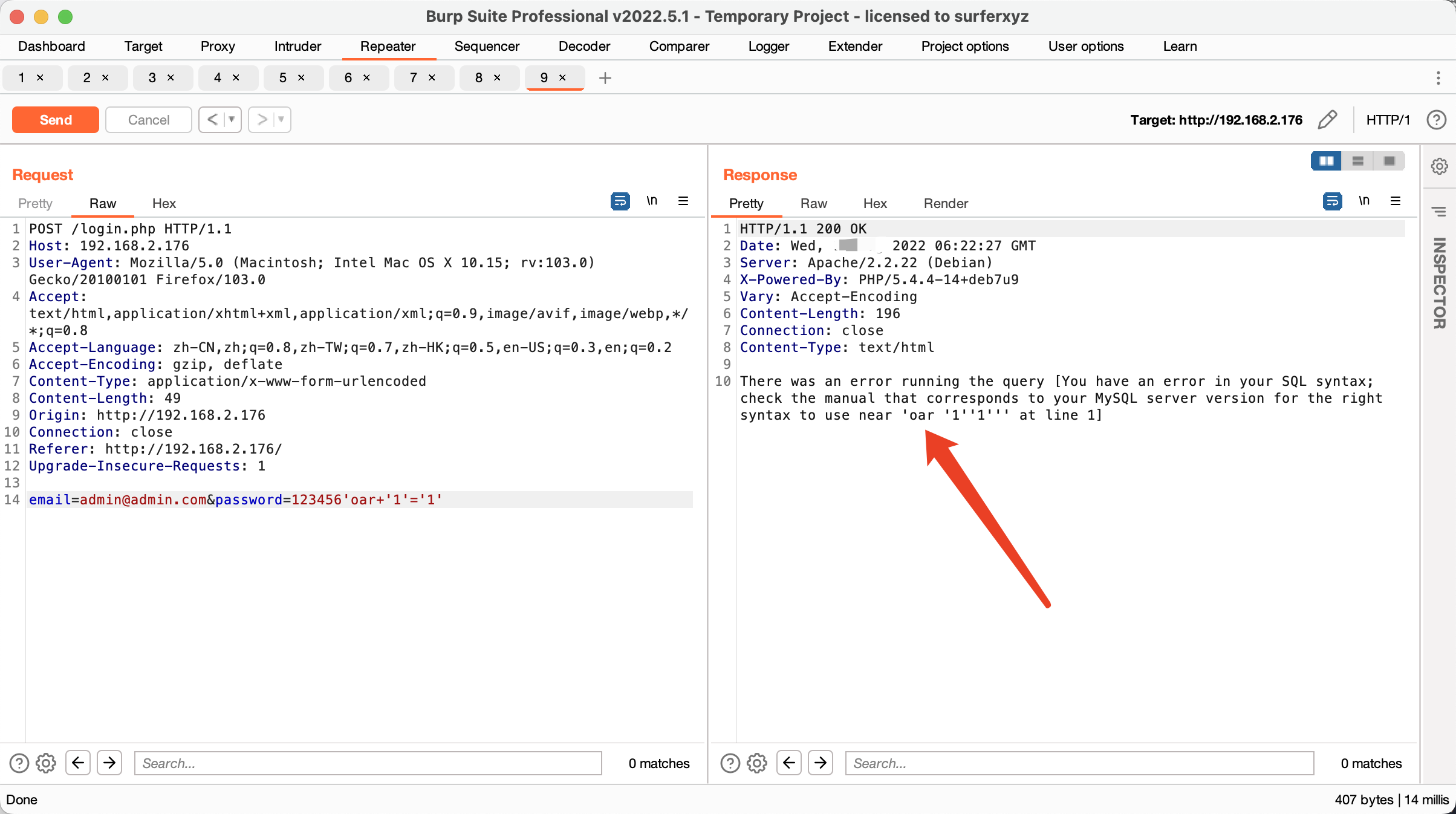Screen dimensions: 1456x814
Task: Open the Intruder tool tab
Action: 297,47
